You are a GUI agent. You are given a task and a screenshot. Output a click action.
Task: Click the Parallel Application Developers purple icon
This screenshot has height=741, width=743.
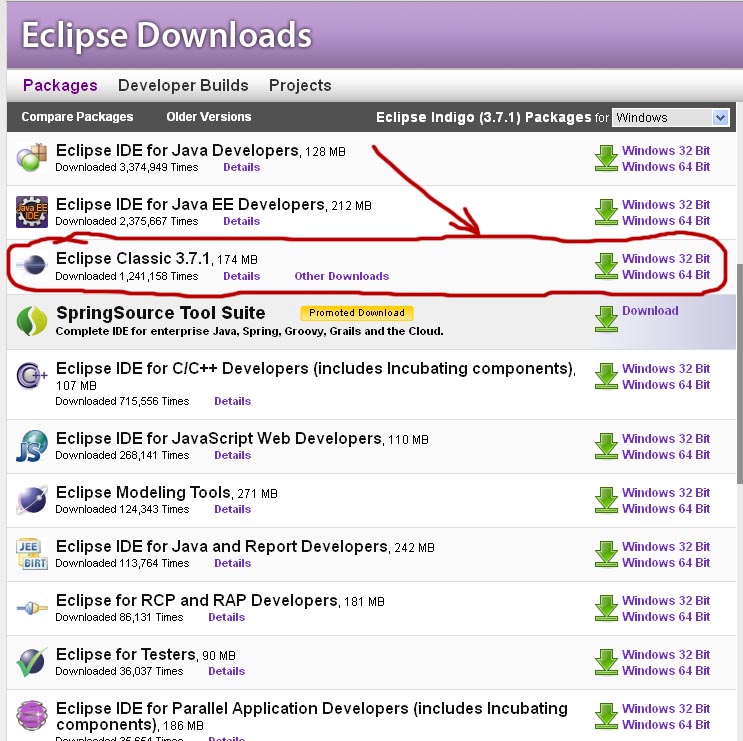click(32, 716)
